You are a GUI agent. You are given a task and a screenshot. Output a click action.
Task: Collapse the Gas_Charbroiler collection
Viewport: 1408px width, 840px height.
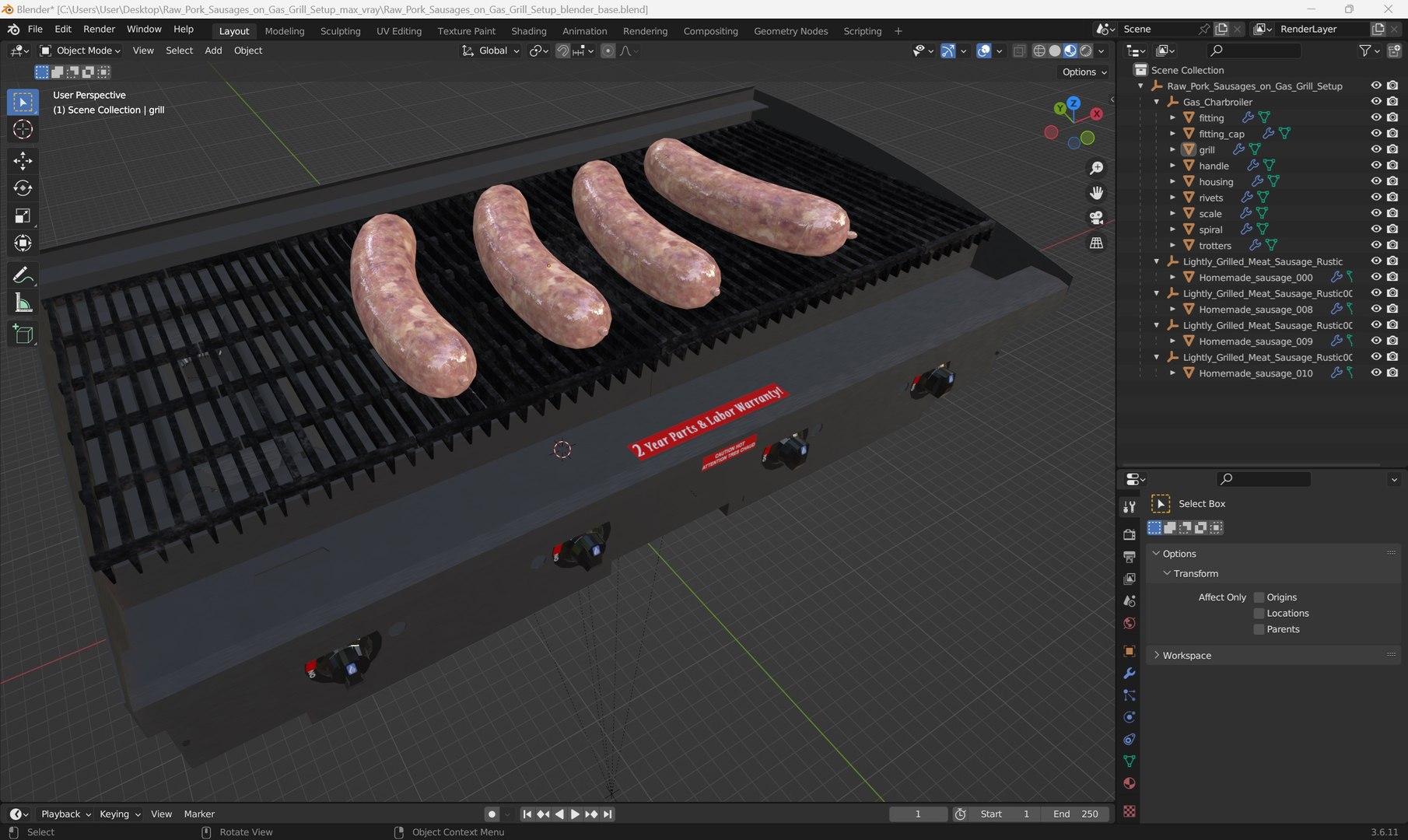(x=1157, y=102)
